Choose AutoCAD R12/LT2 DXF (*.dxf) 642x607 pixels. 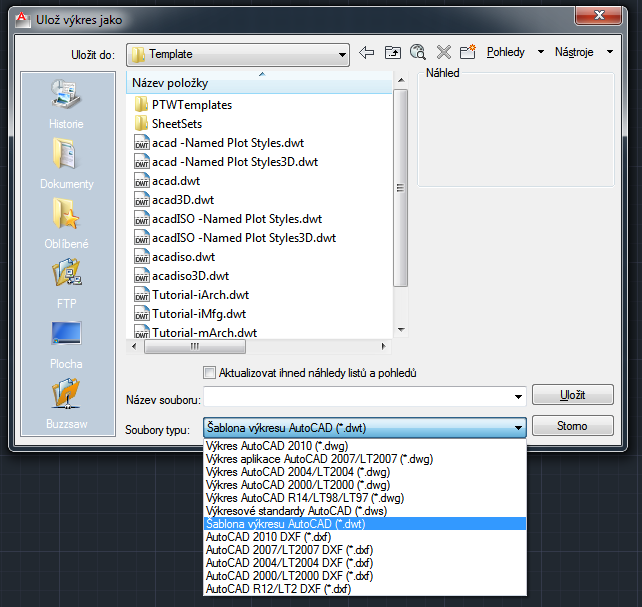coord(364,589)
